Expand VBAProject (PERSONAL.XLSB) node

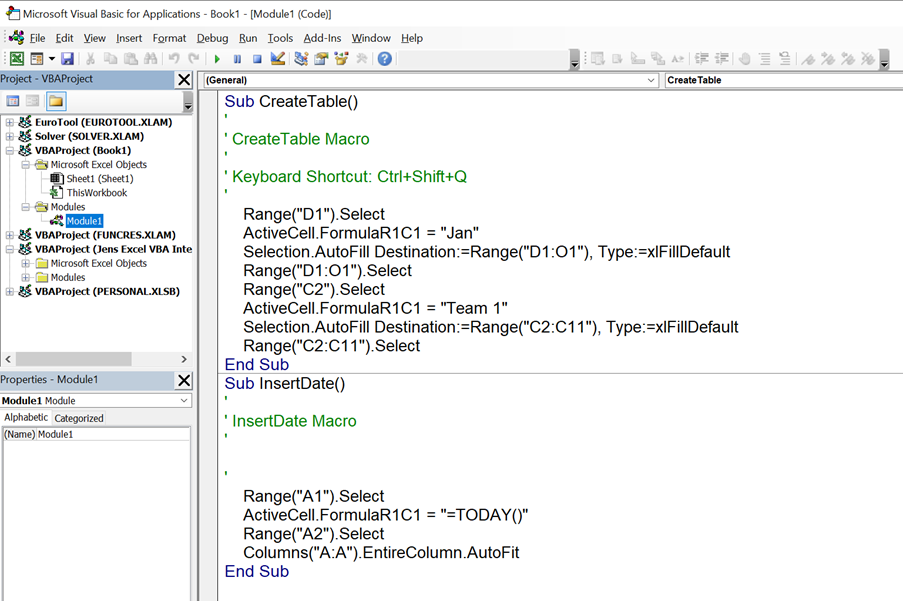pos(9,291)
